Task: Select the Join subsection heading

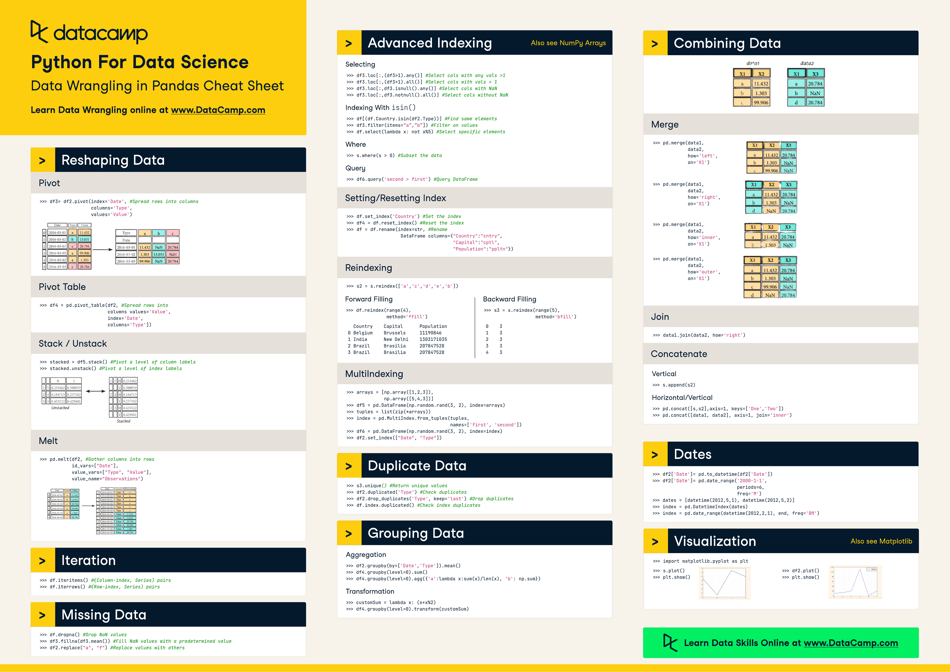Action: (x=660, y=316)
